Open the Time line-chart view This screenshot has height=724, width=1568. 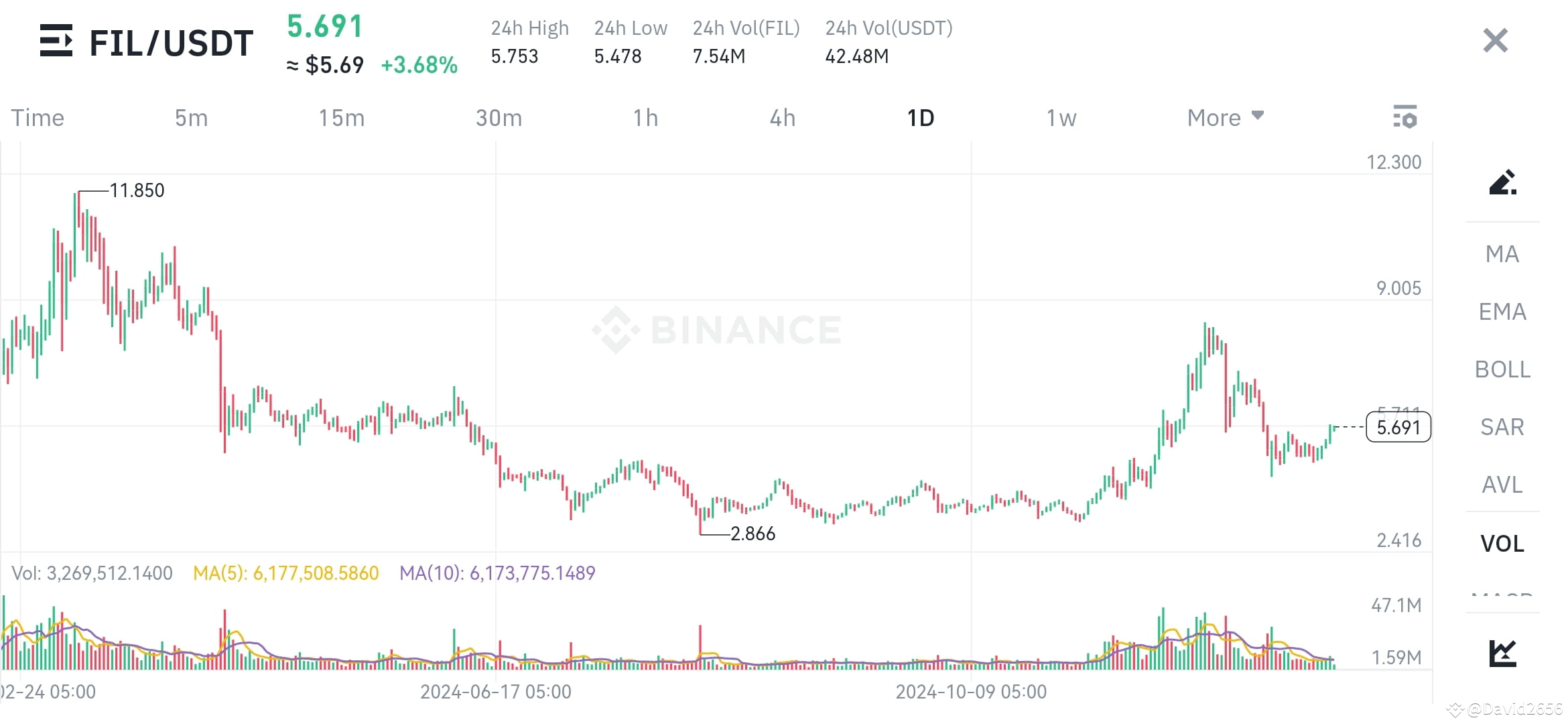tap(38, 117)
